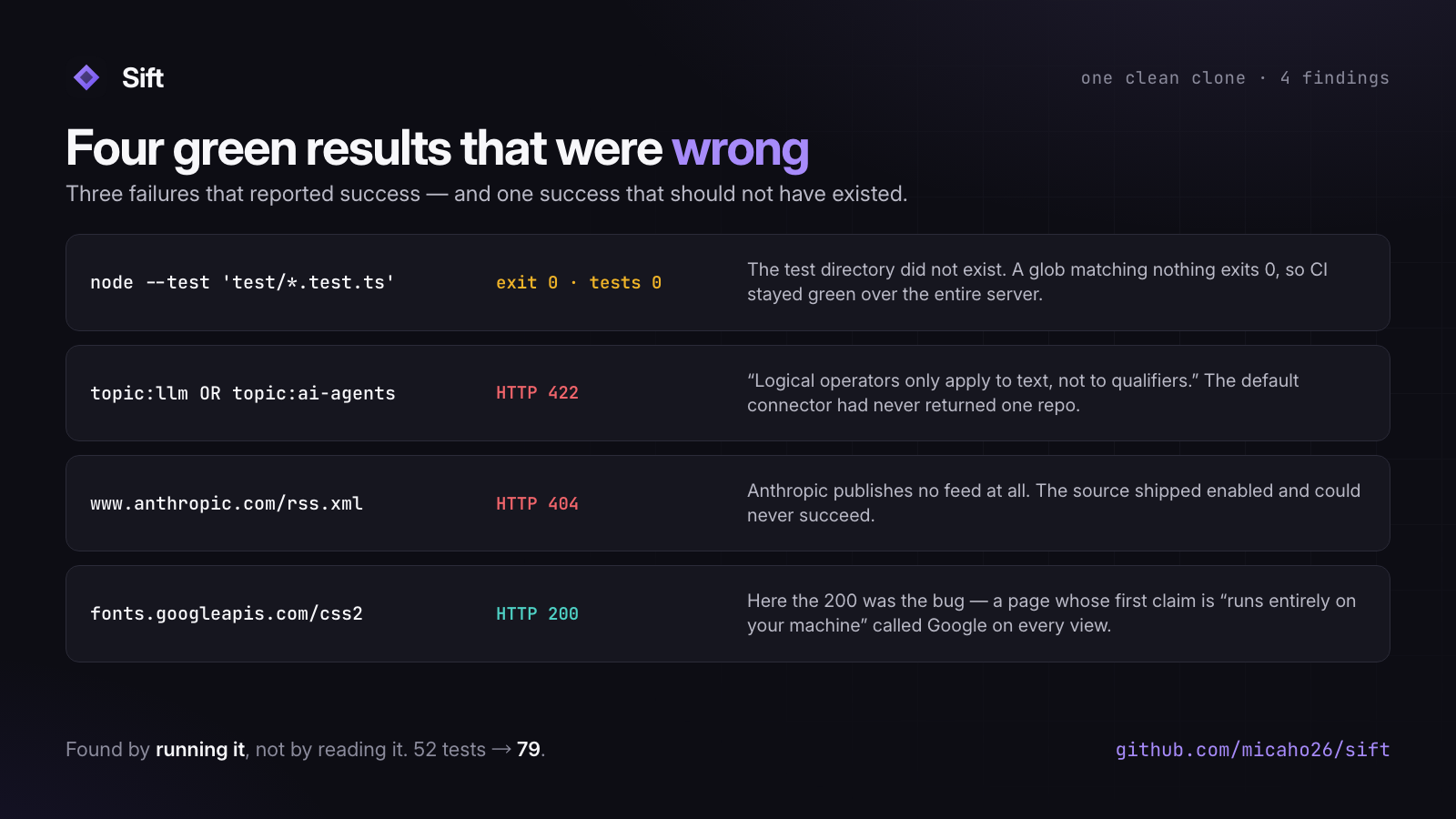
Task: Select the www.anthropic.com/rss.xml entry
Action: click(x=227, y=503)
